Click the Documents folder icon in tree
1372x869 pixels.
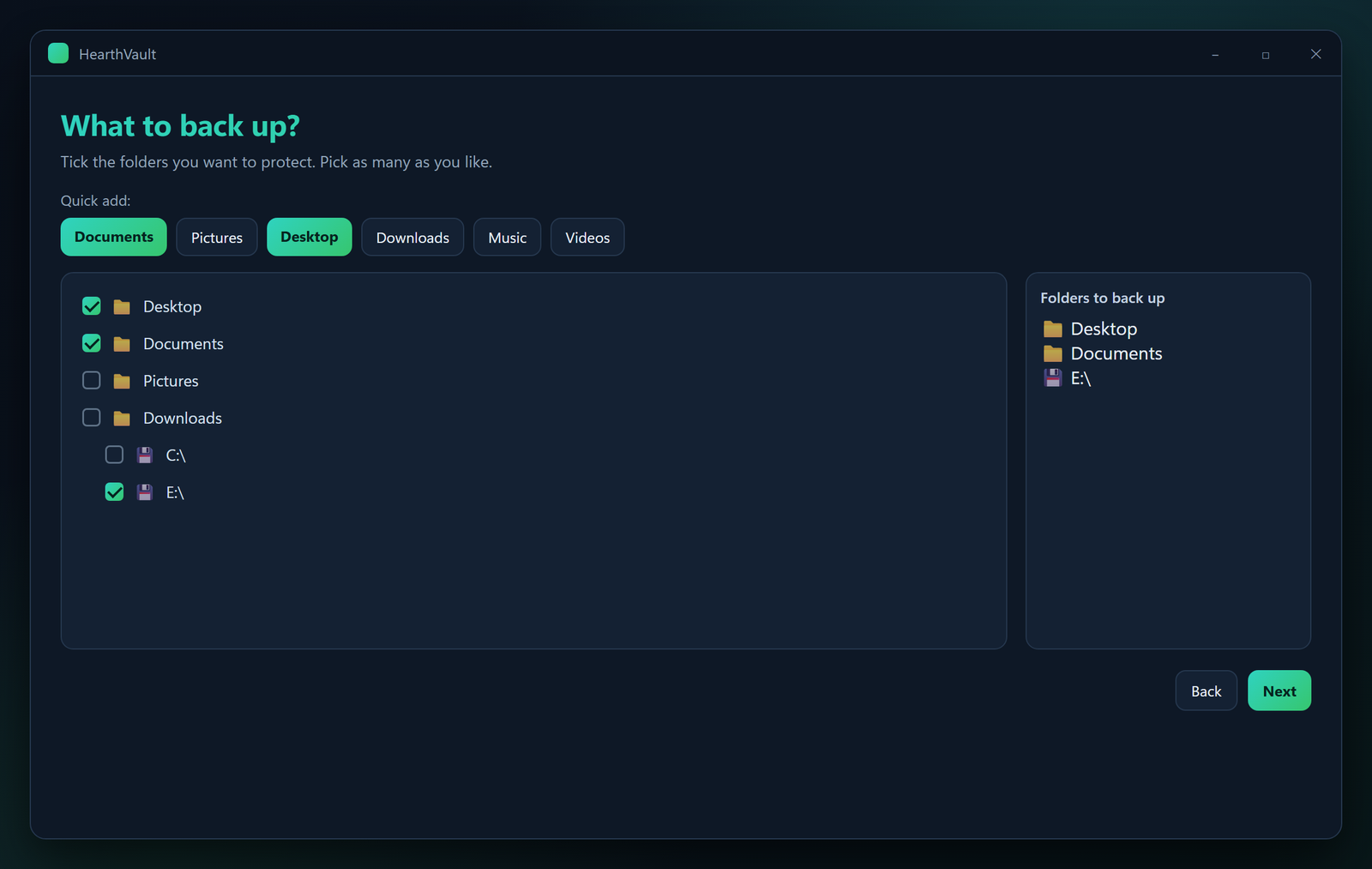click(122, 344)
